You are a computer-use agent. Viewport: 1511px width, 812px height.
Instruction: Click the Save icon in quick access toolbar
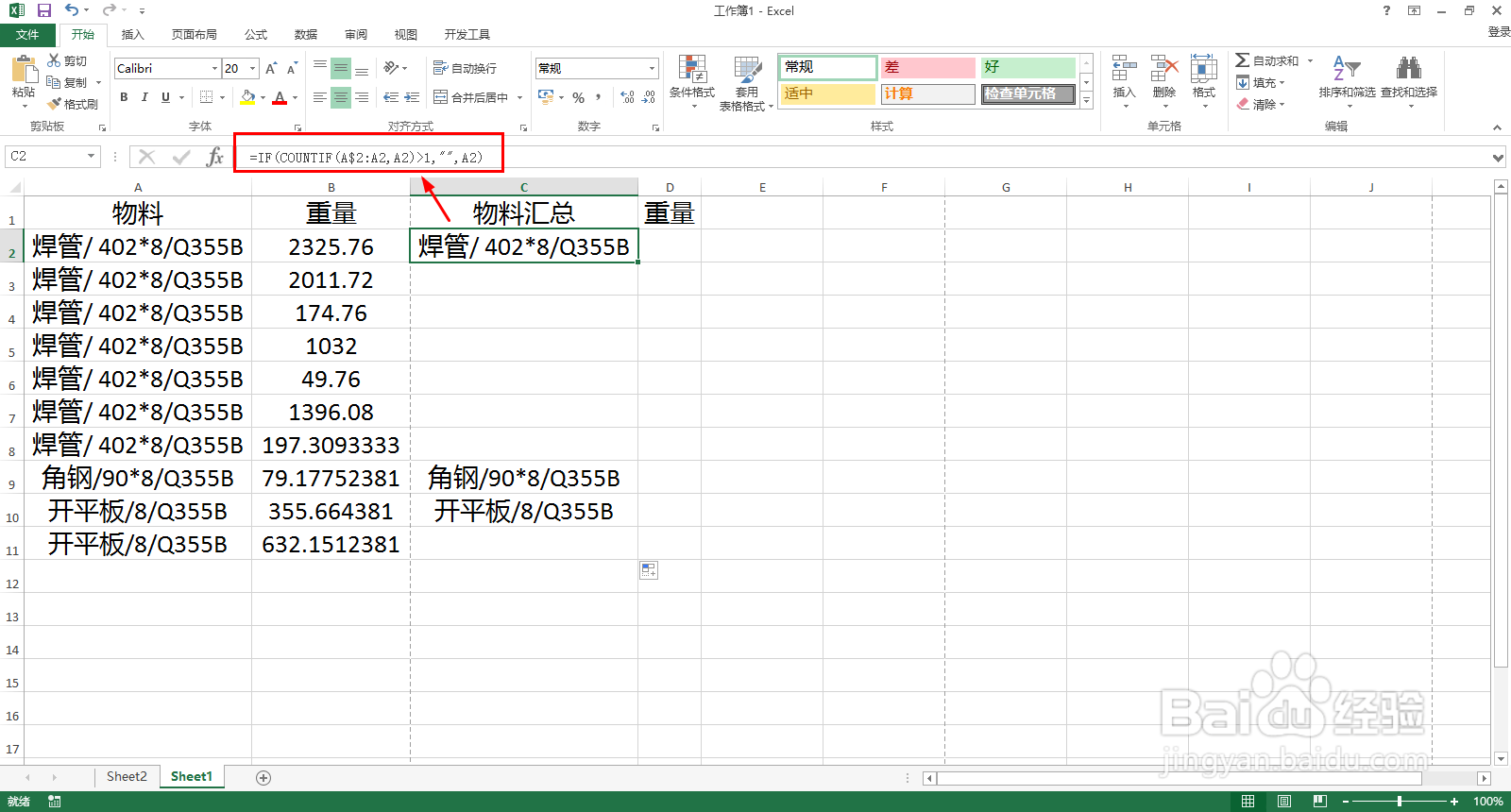click(x=44, y=10)
